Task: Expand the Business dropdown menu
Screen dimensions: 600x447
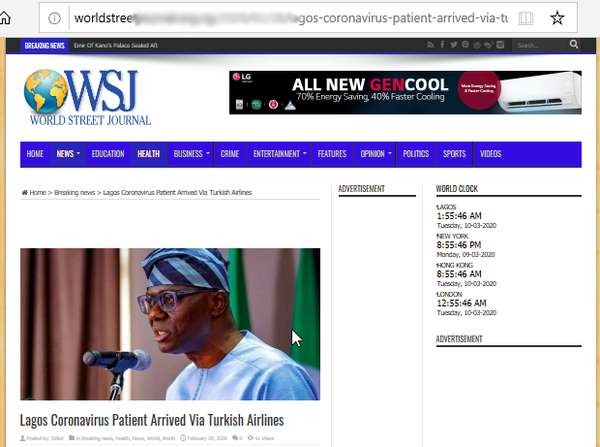Action: click(191, 154)
